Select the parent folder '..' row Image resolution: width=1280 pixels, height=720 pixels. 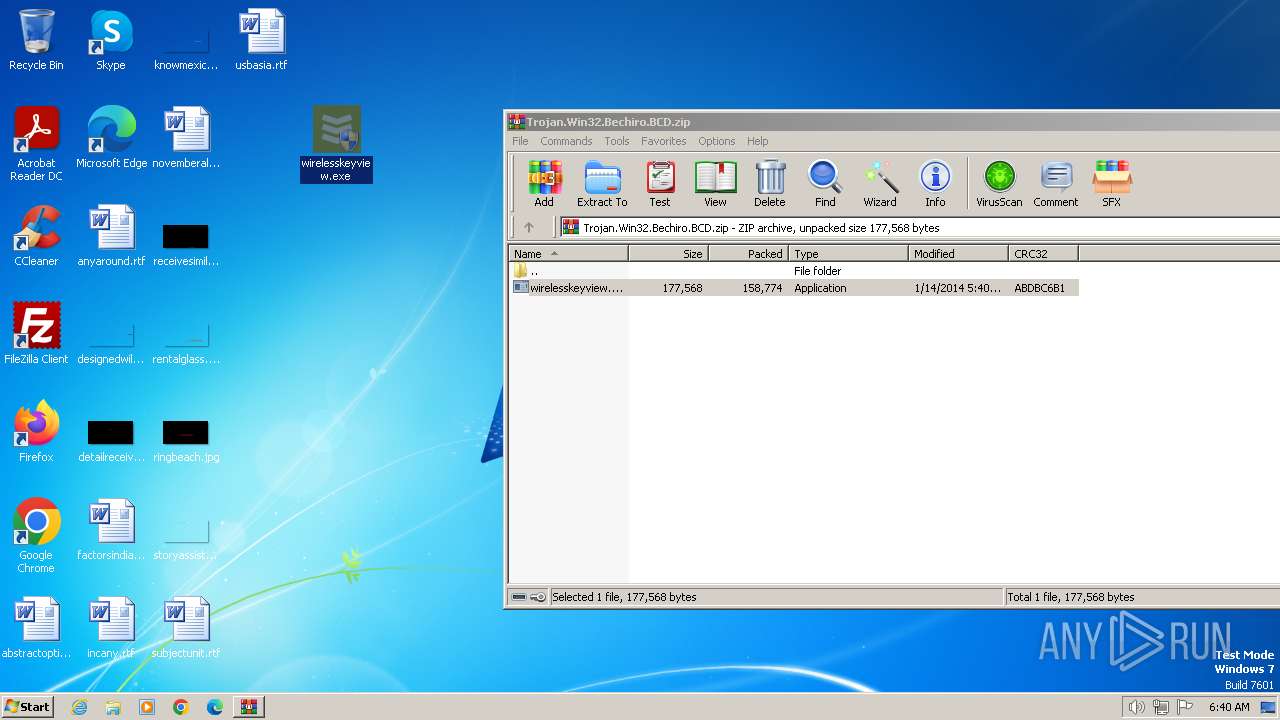(x=794, y=271)
